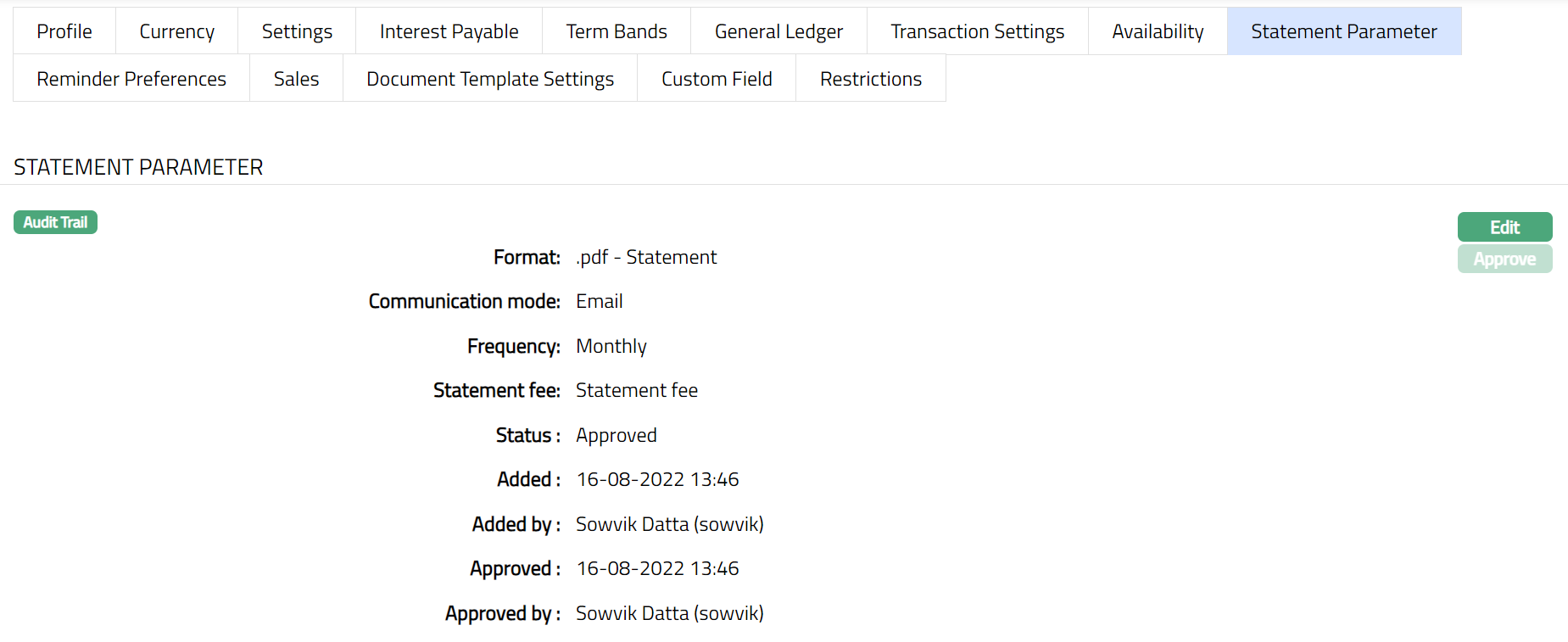Open the Document Template Settings tab
1568x642 pixels.
(489, 79)
